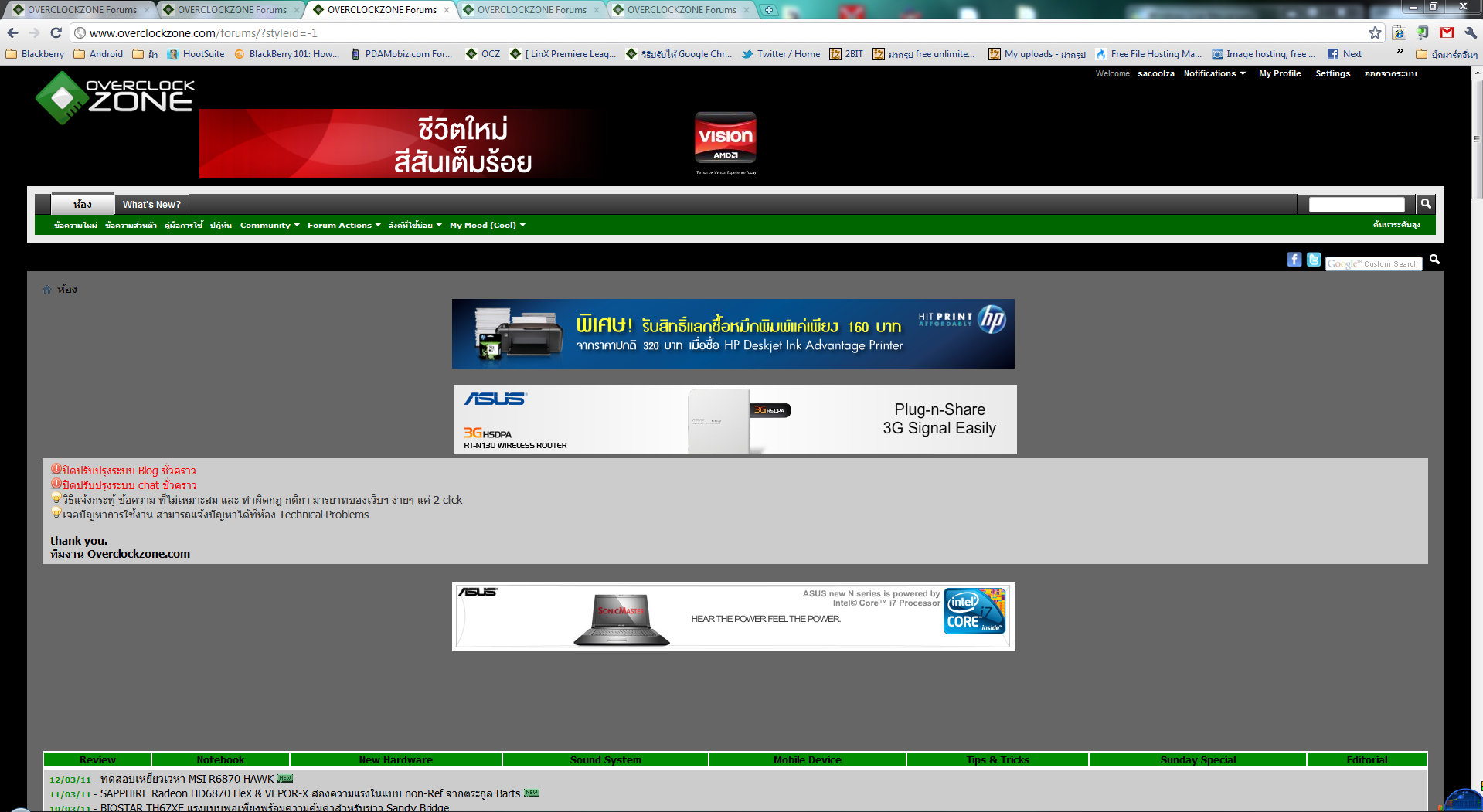Open the PDAMobiz.com bookmark
1483x812 pixels.
click(401, 54)
